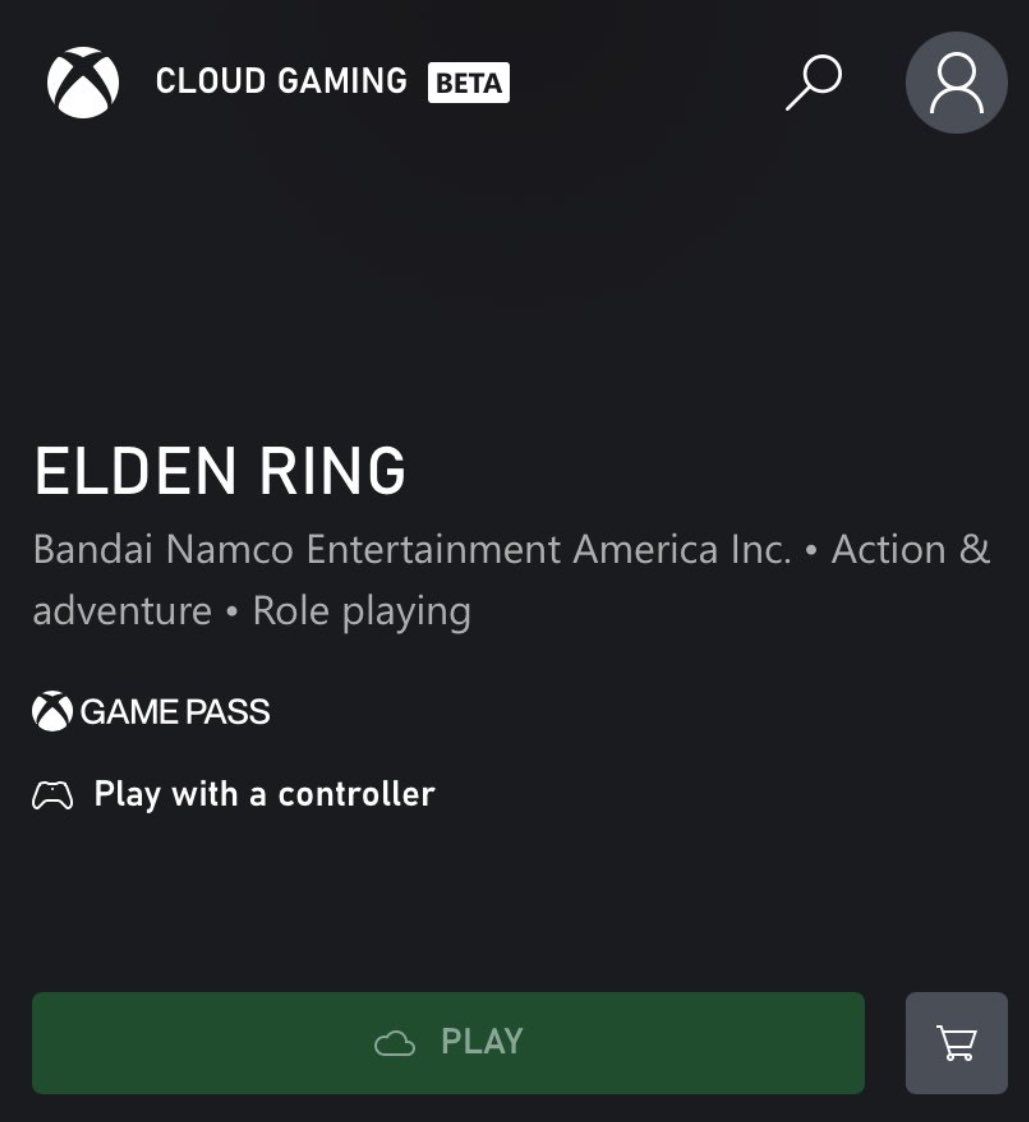Click the Play with a controller text

(264, 795)
